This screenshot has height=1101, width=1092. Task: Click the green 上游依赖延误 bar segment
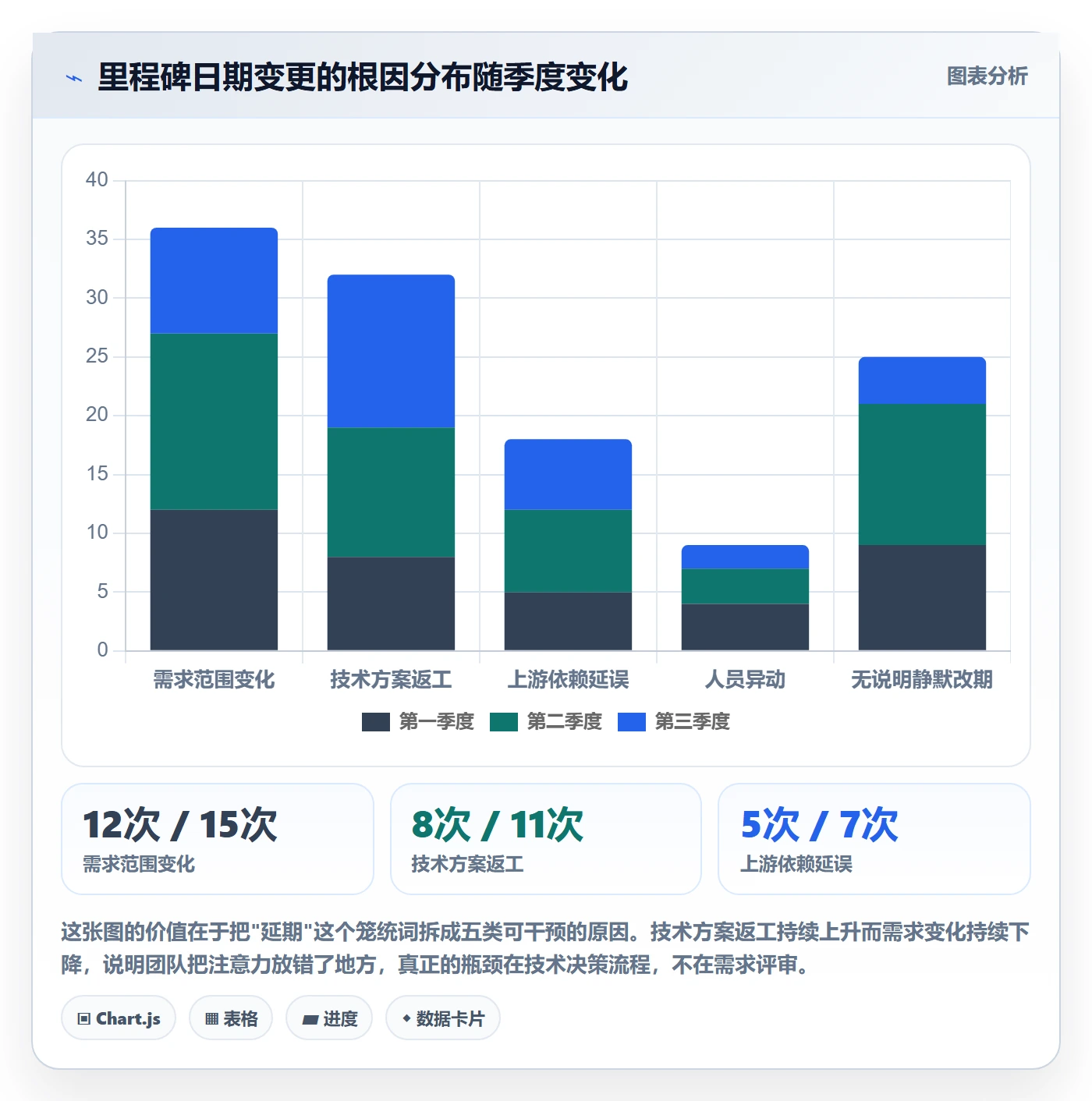568,551
